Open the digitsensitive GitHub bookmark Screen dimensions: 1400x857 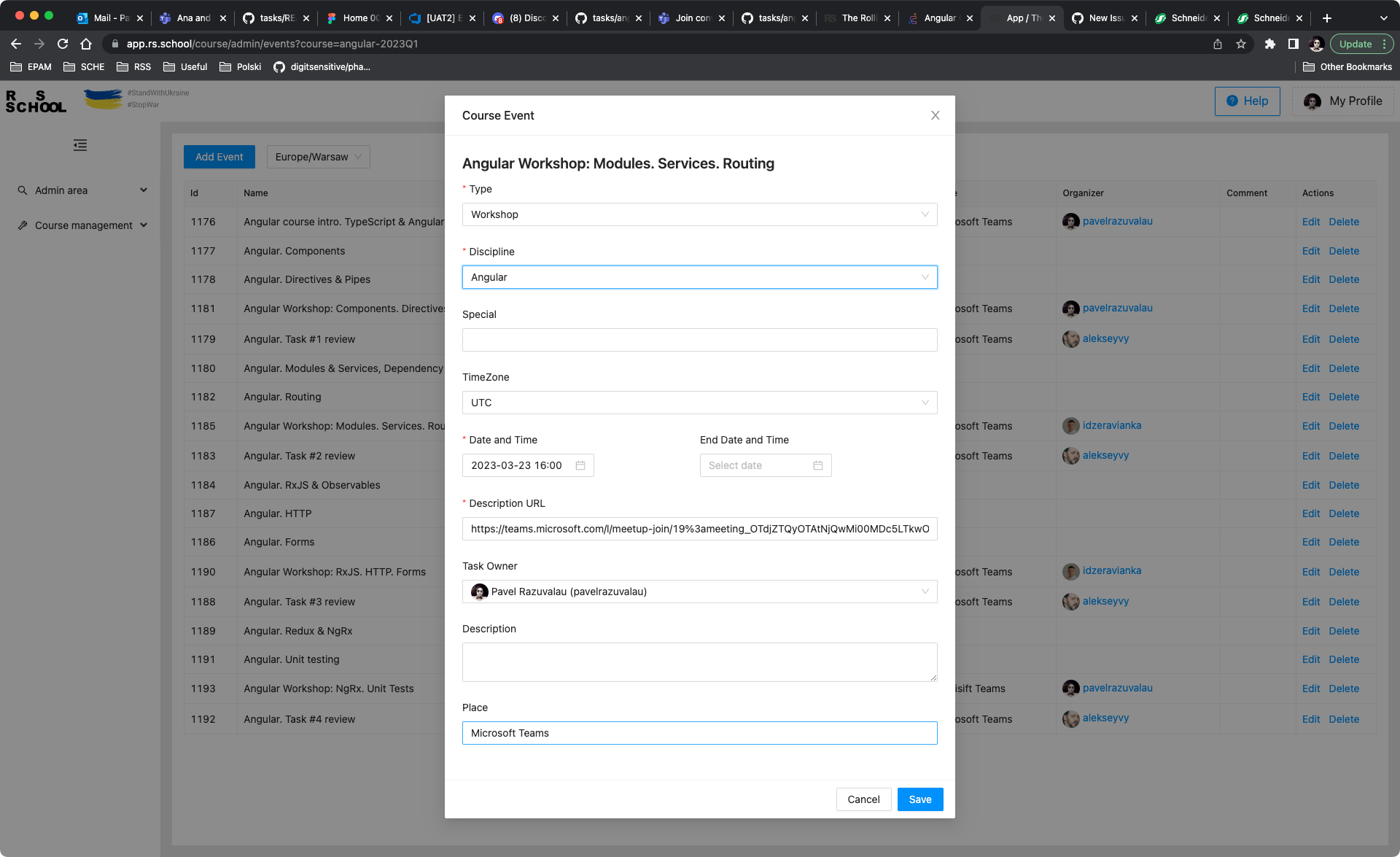coord(322,66)
